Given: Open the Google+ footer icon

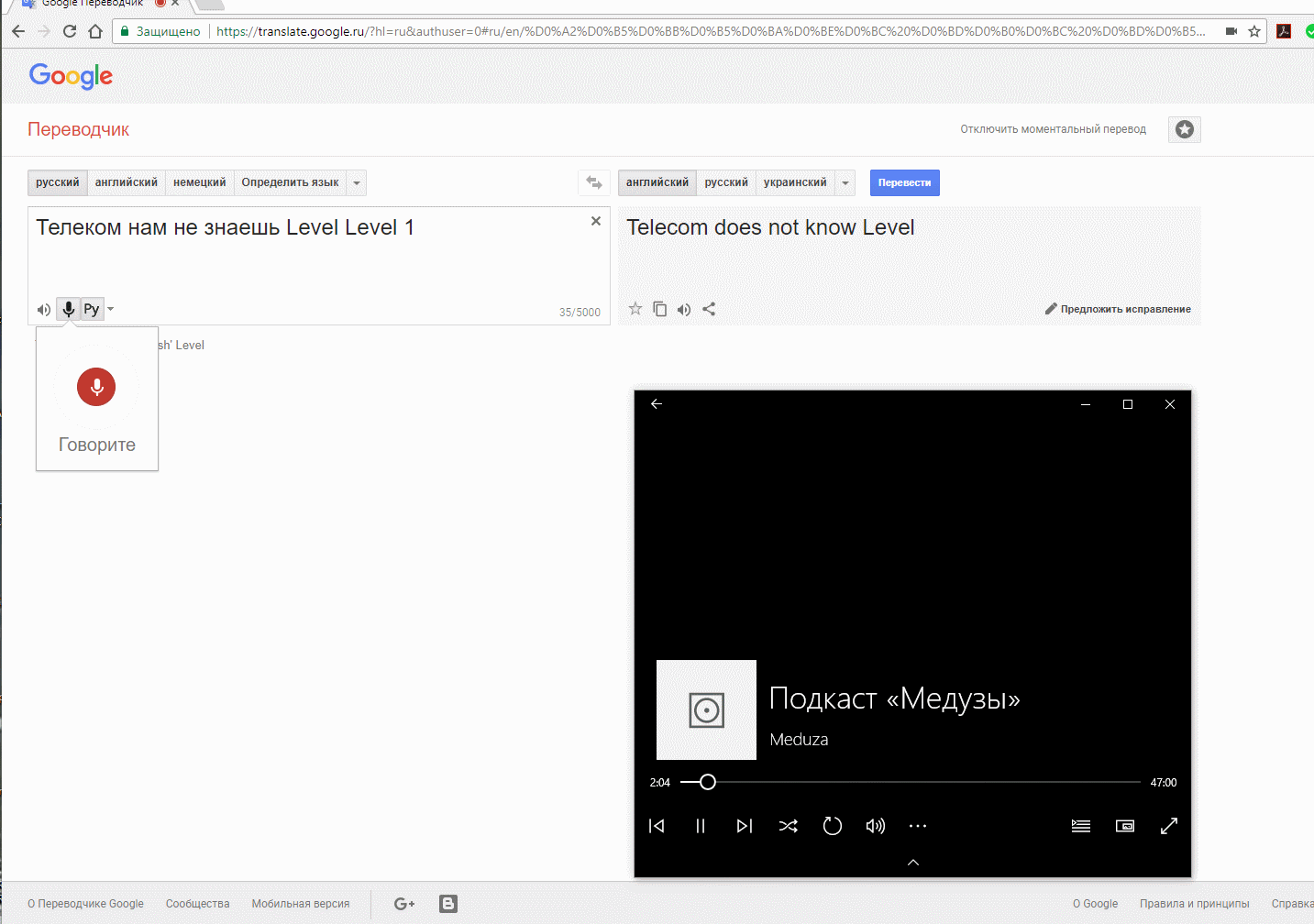Looking at the screenshot, I should click(x=404, y=904).
